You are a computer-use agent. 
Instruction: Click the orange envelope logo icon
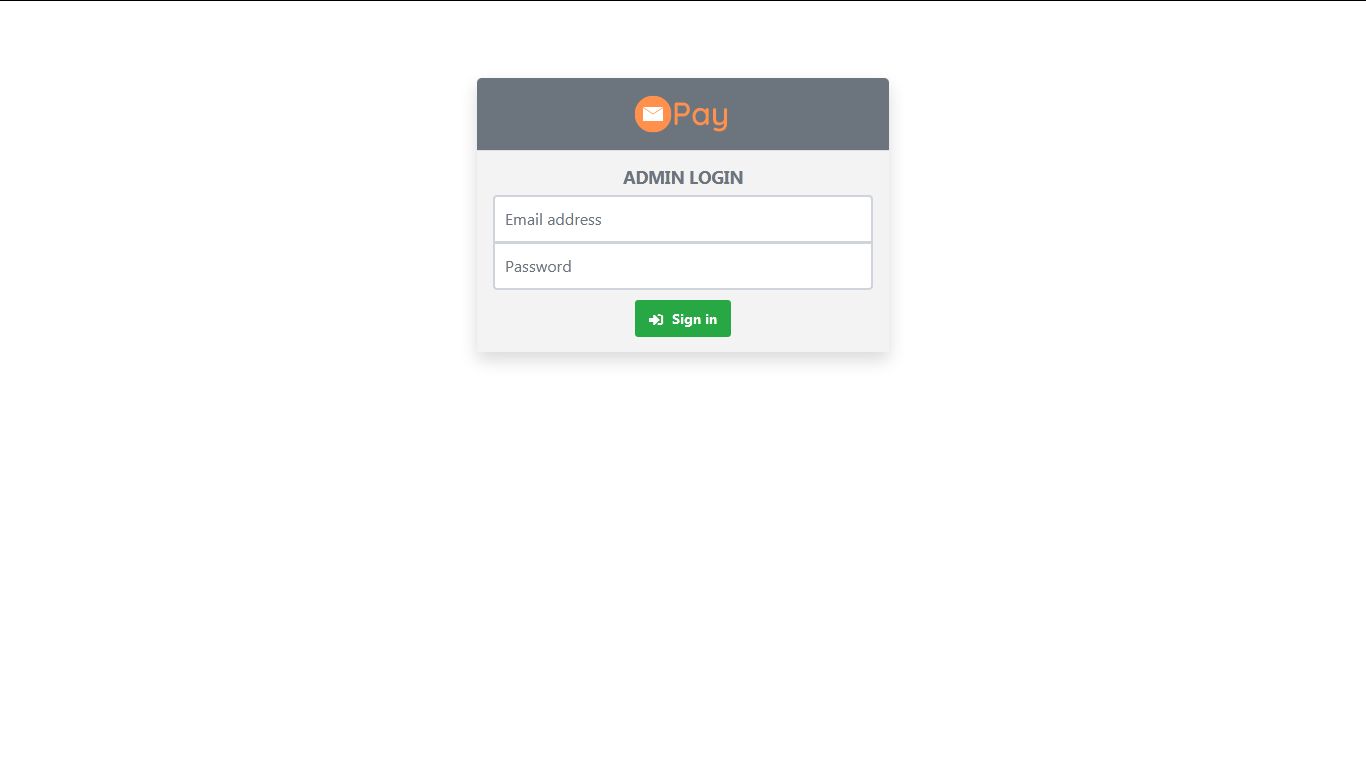pyautogui.click(x=653, y=114)
